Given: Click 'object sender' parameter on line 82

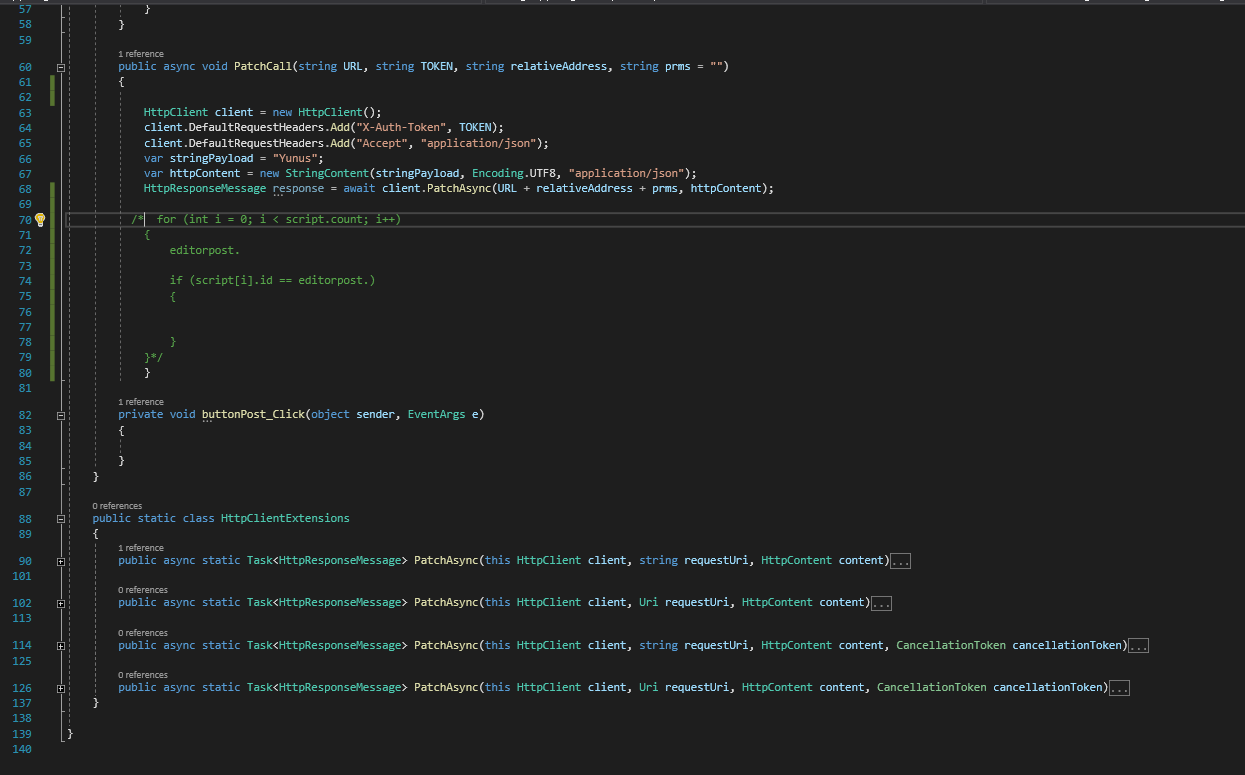Looking at the screenshot, I should tap(353, 415).
